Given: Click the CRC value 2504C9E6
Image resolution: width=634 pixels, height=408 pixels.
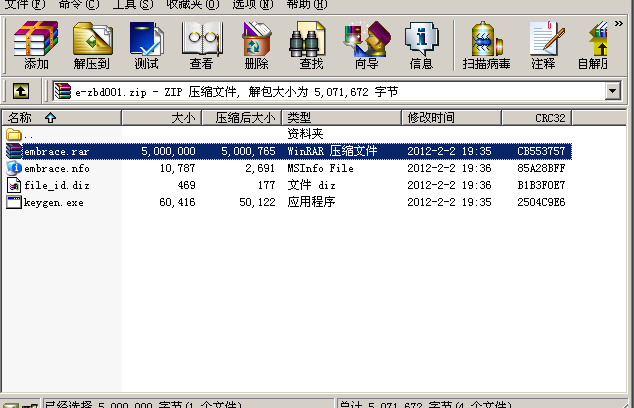Looking at the screenshot, I should pyautogui.click(x=541, y=202).
